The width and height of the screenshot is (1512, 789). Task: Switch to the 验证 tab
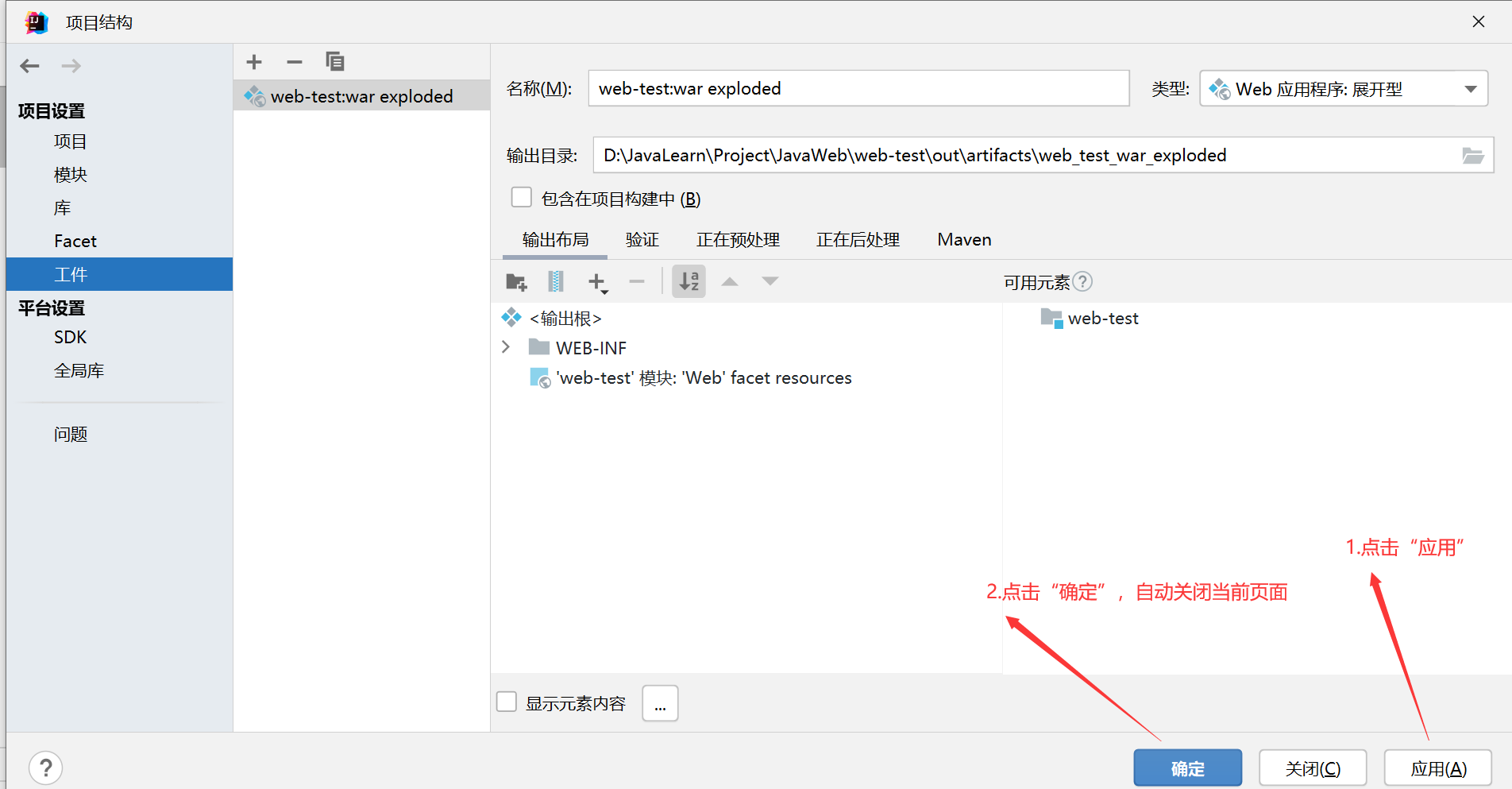click(642, 240)
